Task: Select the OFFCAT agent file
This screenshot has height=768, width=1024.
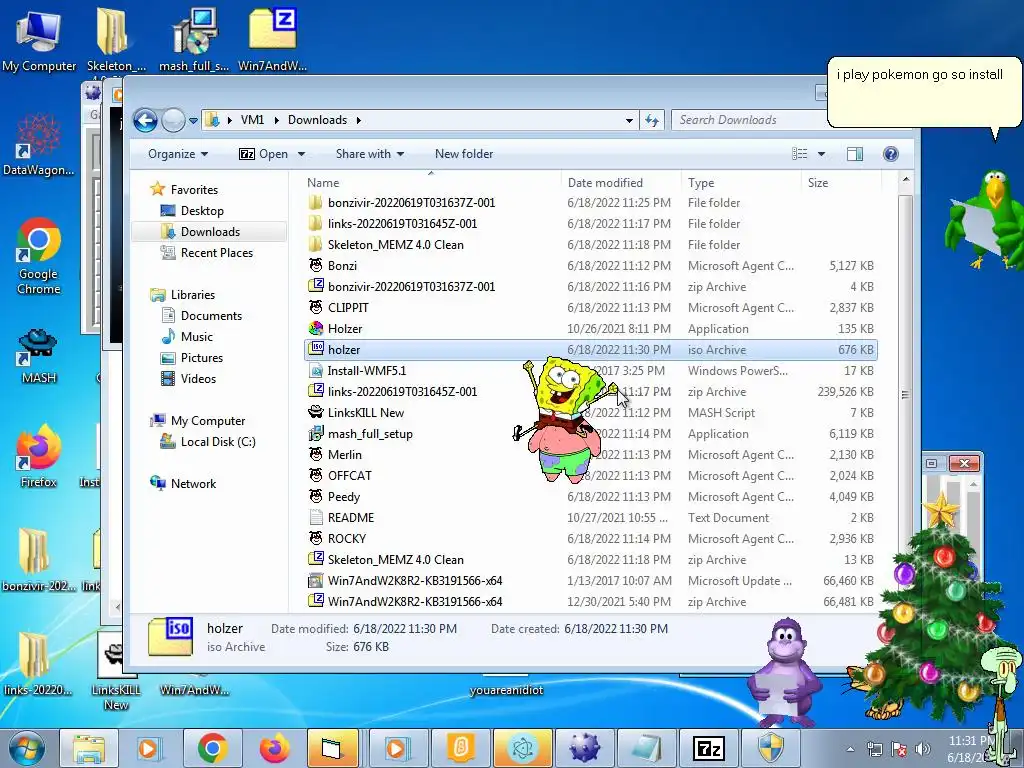Action: [590, 476]
